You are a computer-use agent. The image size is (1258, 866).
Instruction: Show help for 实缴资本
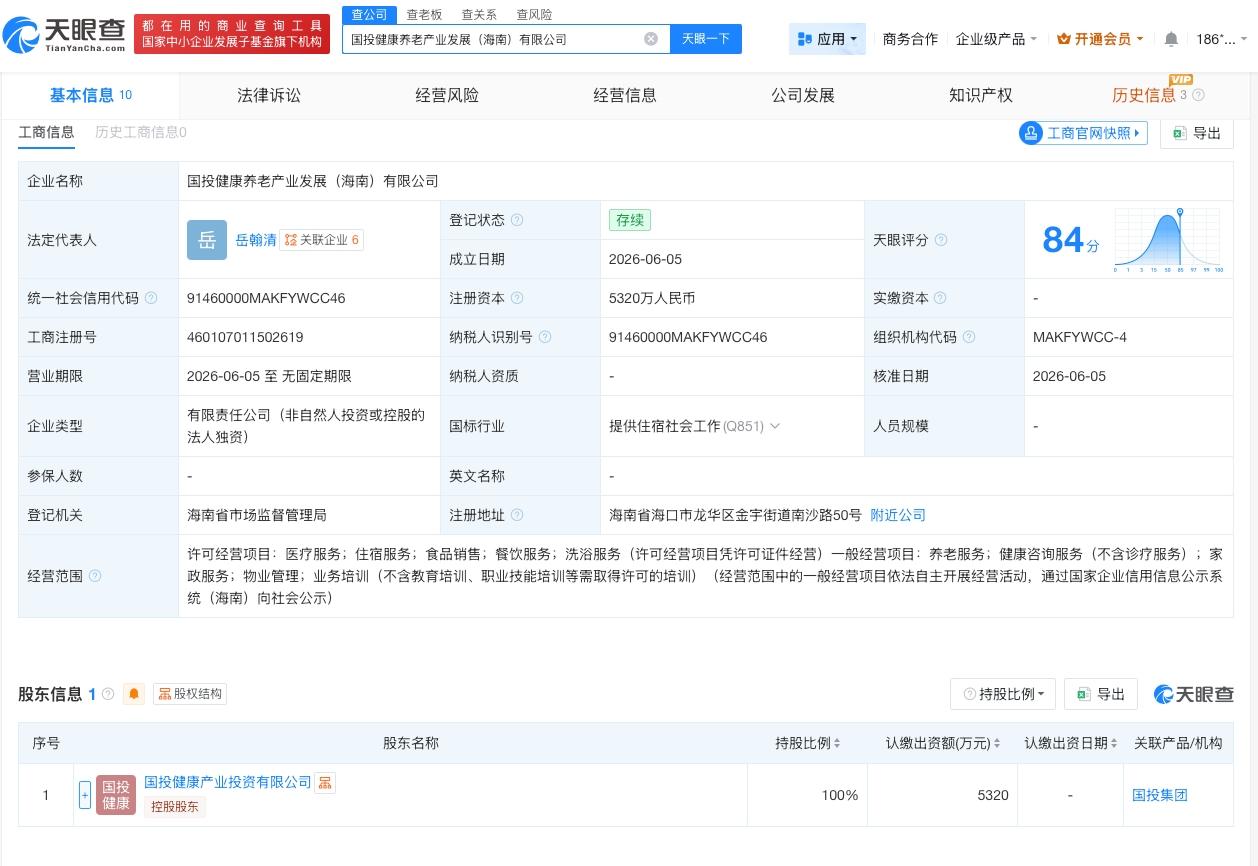pyautogui.click(x=941, y=298)
